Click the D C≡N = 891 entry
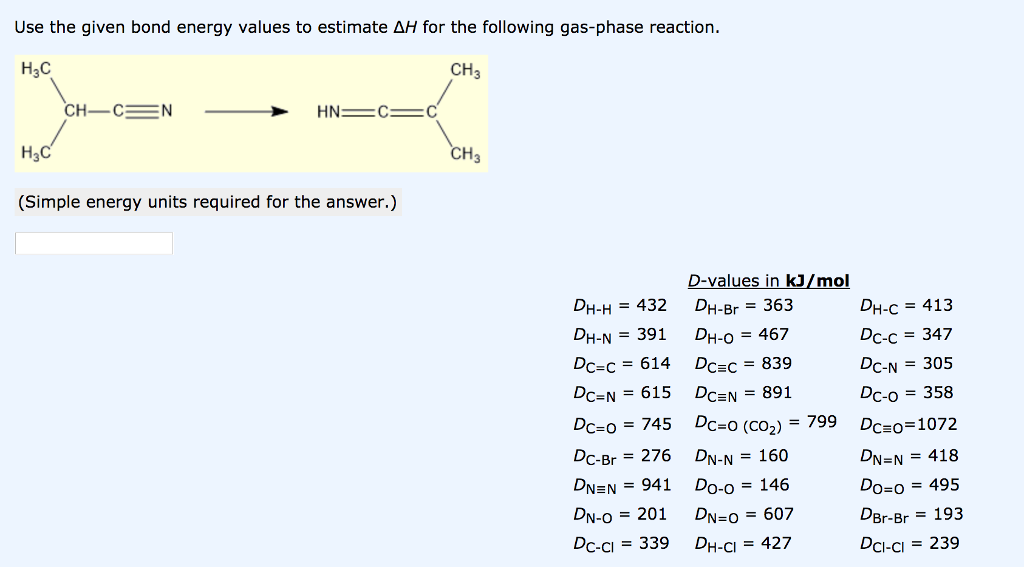The width and height of the screenshot is (1024, 567). click(x=743, y=393)
